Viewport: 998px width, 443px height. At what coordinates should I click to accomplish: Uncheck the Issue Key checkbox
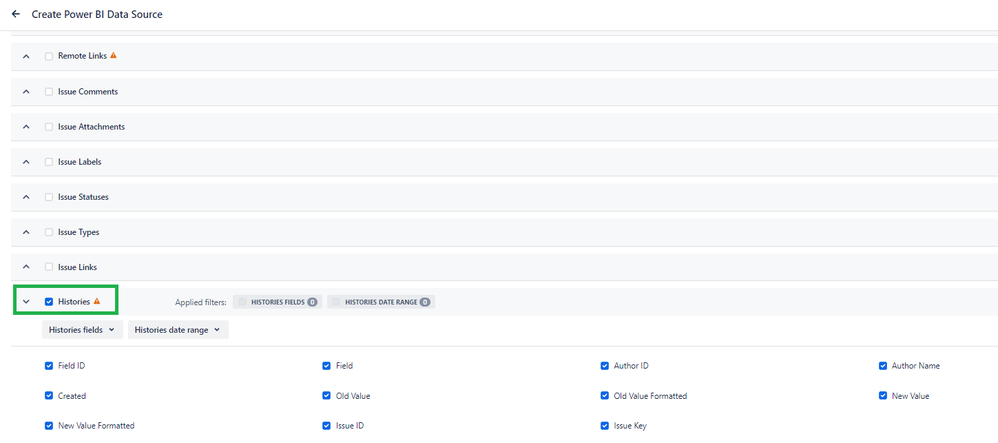[605, 425]
